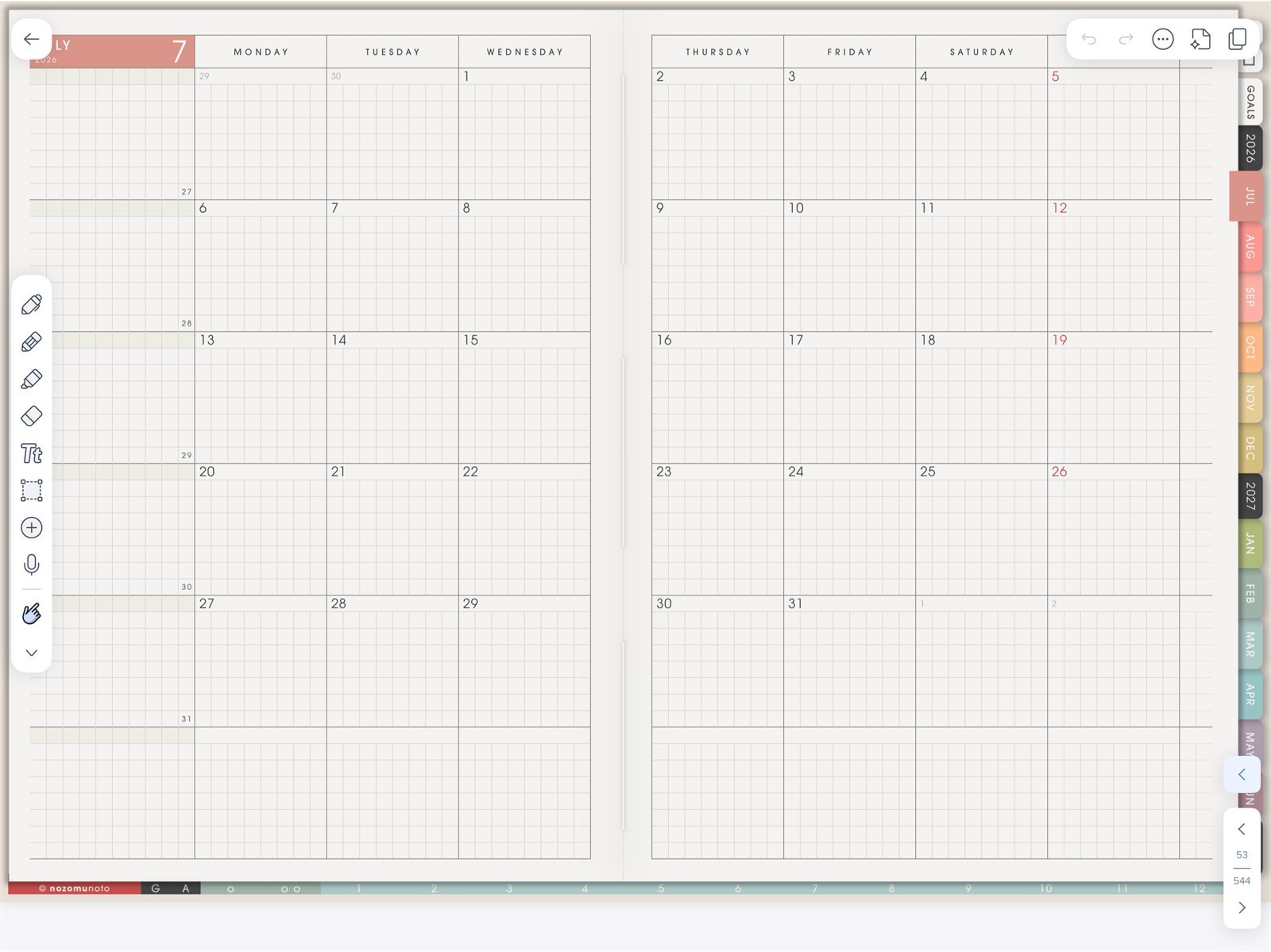The image size is (1271, 952).
Task: Go back using the left arrow button
Action: coord(32,39)
